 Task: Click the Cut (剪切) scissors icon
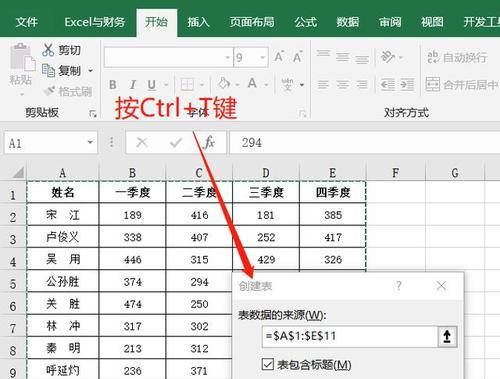tap(48, 50)
